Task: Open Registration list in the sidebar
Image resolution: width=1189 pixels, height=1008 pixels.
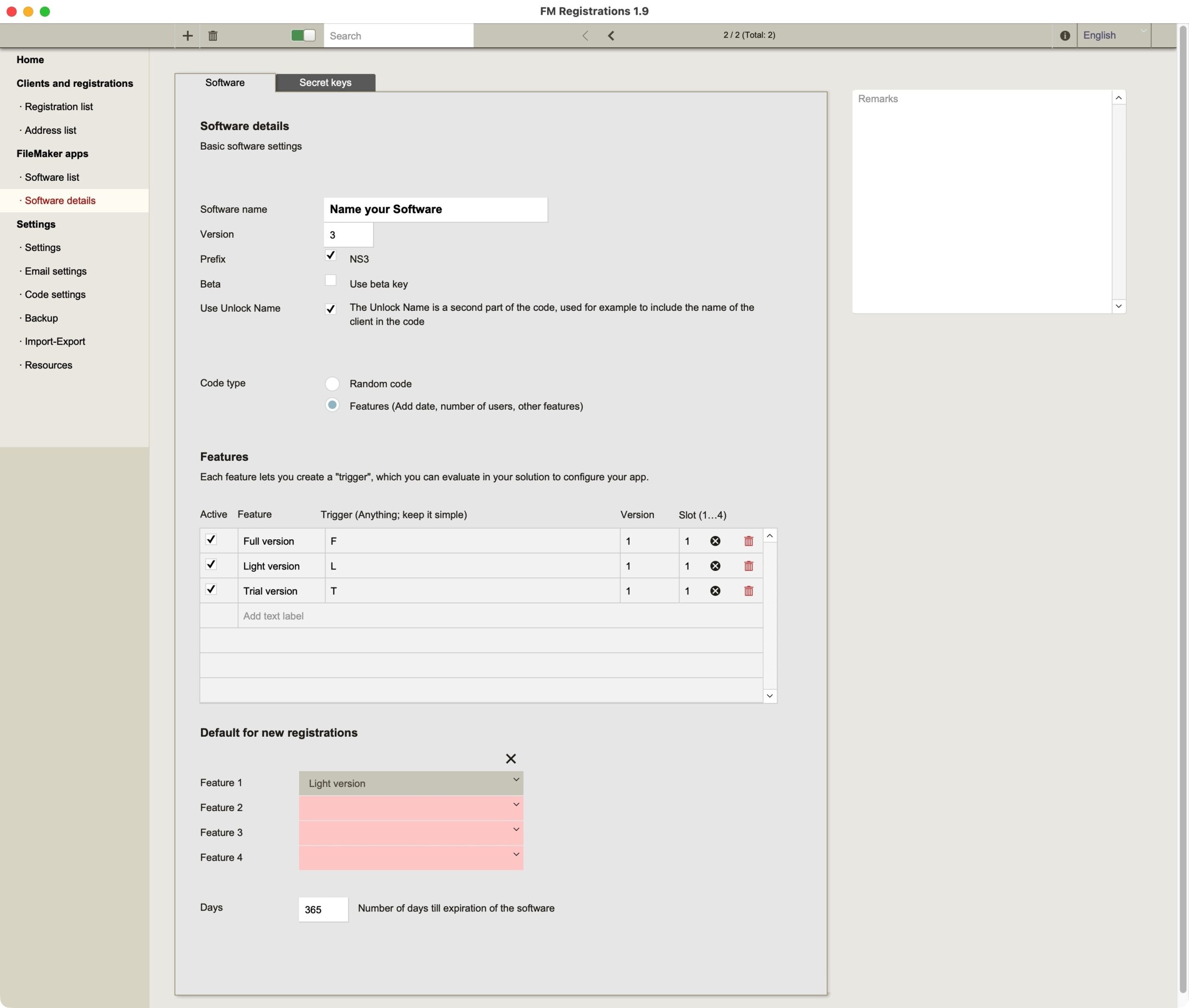Action: (58, 107)
